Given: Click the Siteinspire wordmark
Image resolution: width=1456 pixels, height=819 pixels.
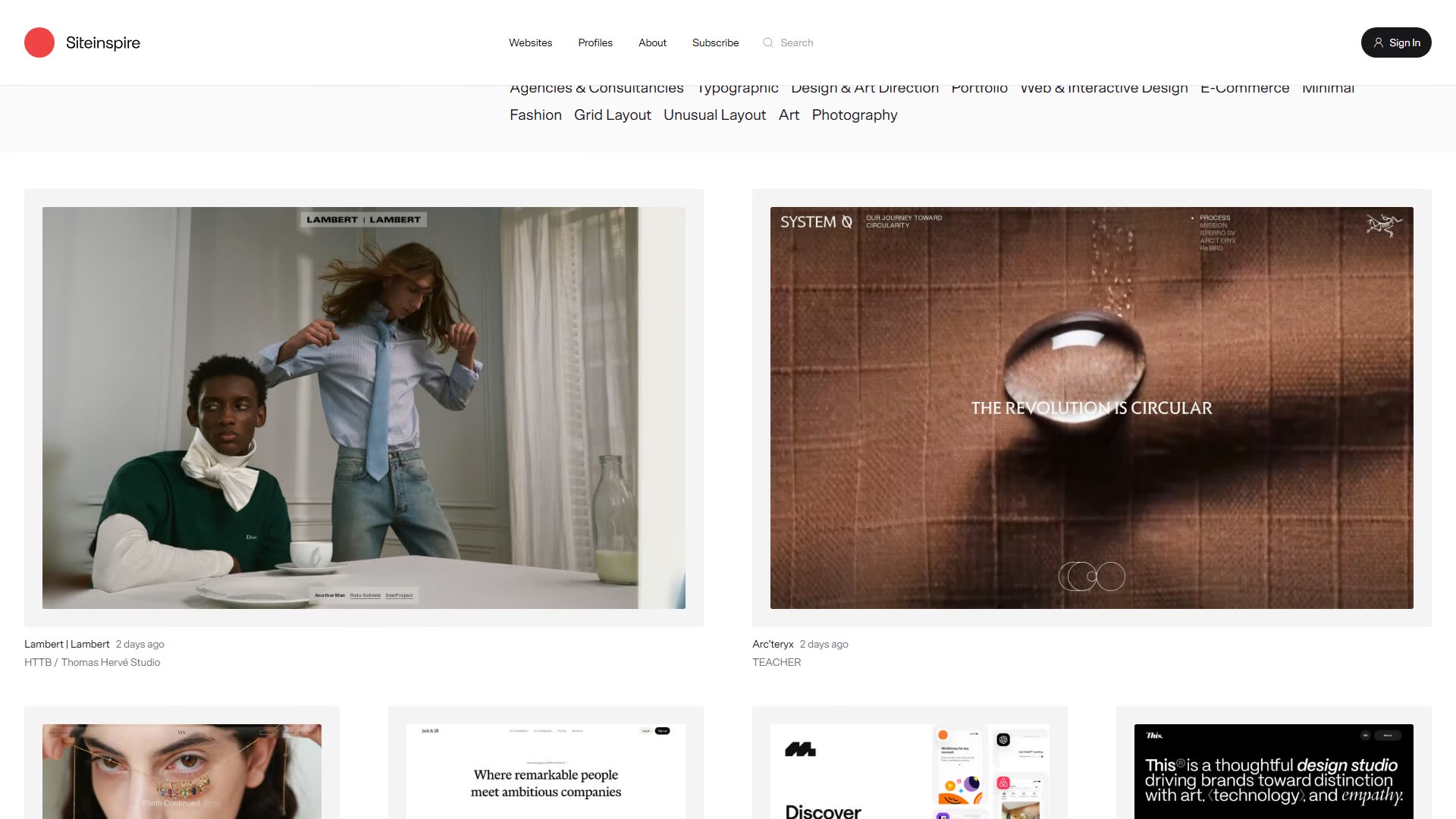Looking at the screenshot, I should 103,42.
